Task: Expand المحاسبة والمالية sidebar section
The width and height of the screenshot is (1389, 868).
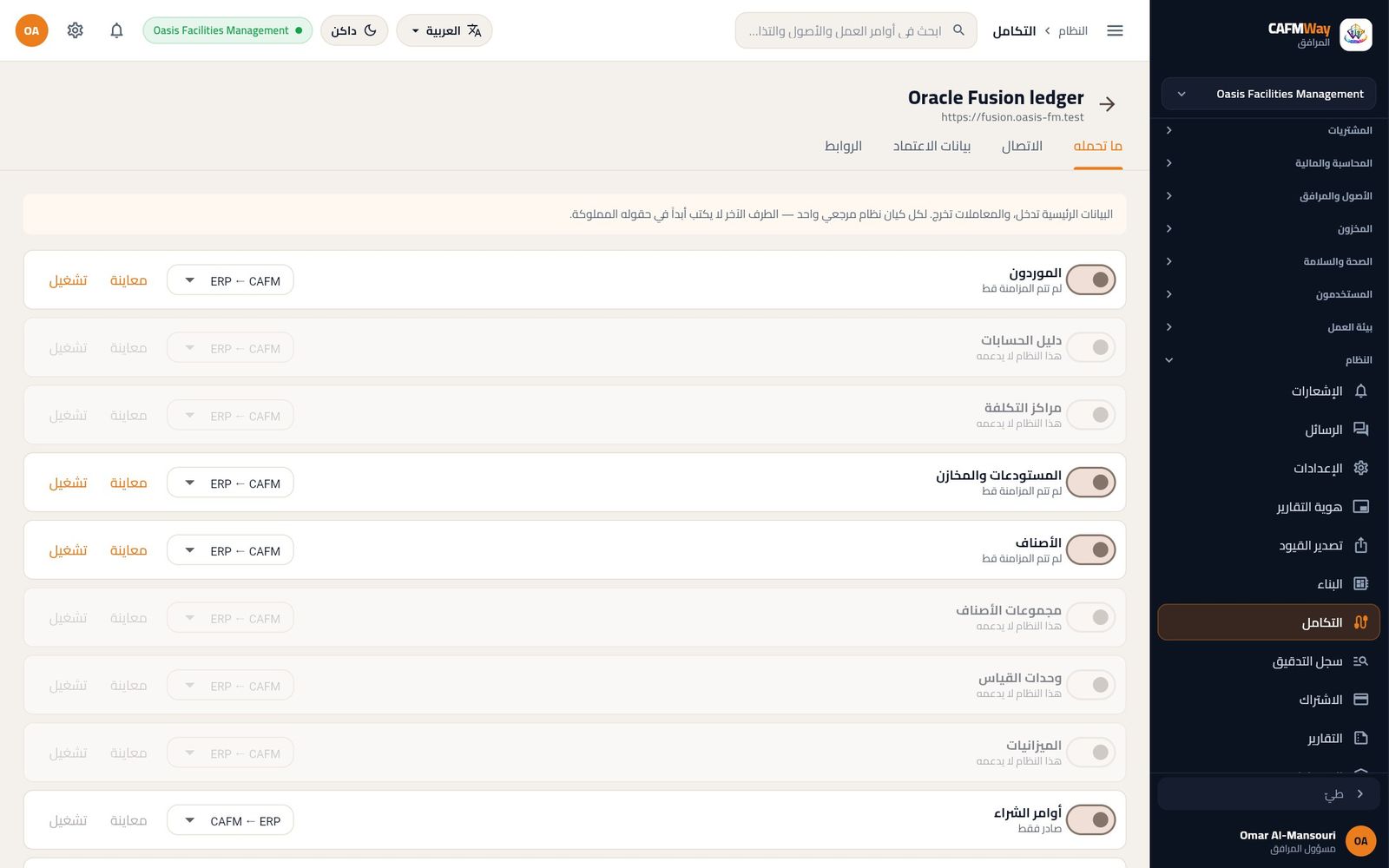Action: coord(1268,163)
